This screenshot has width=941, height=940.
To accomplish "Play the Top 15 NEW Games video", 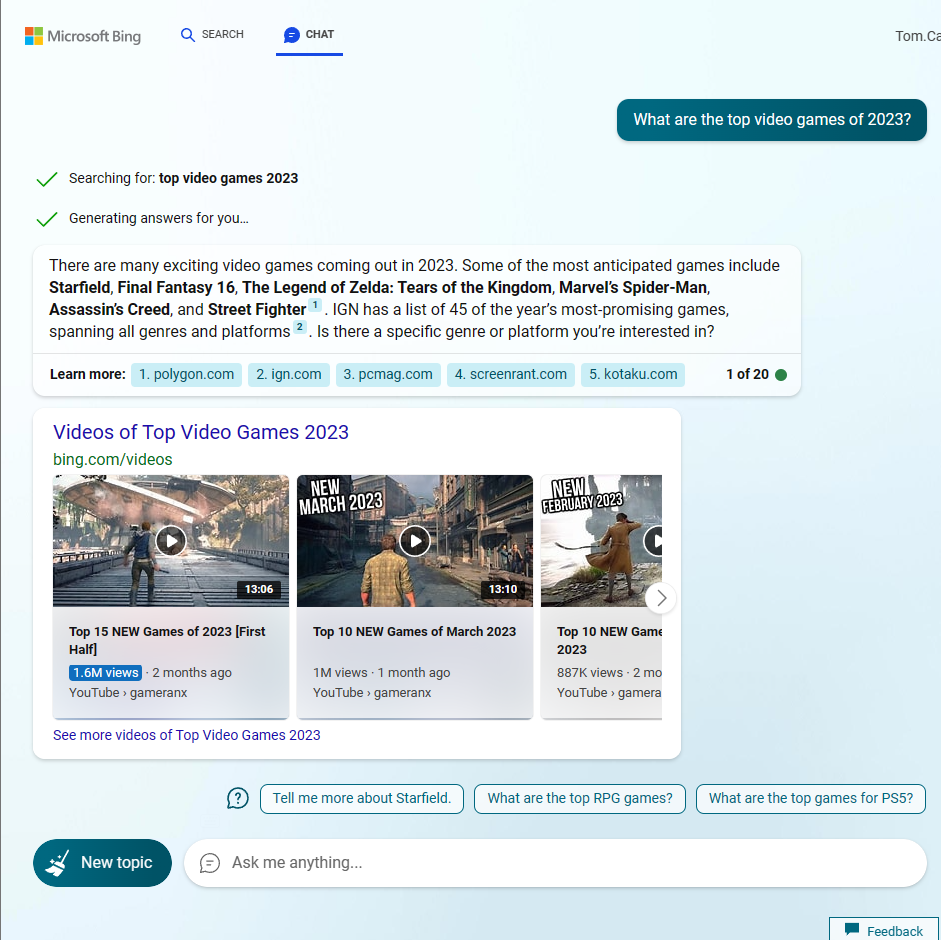I will tap(171, 541).
